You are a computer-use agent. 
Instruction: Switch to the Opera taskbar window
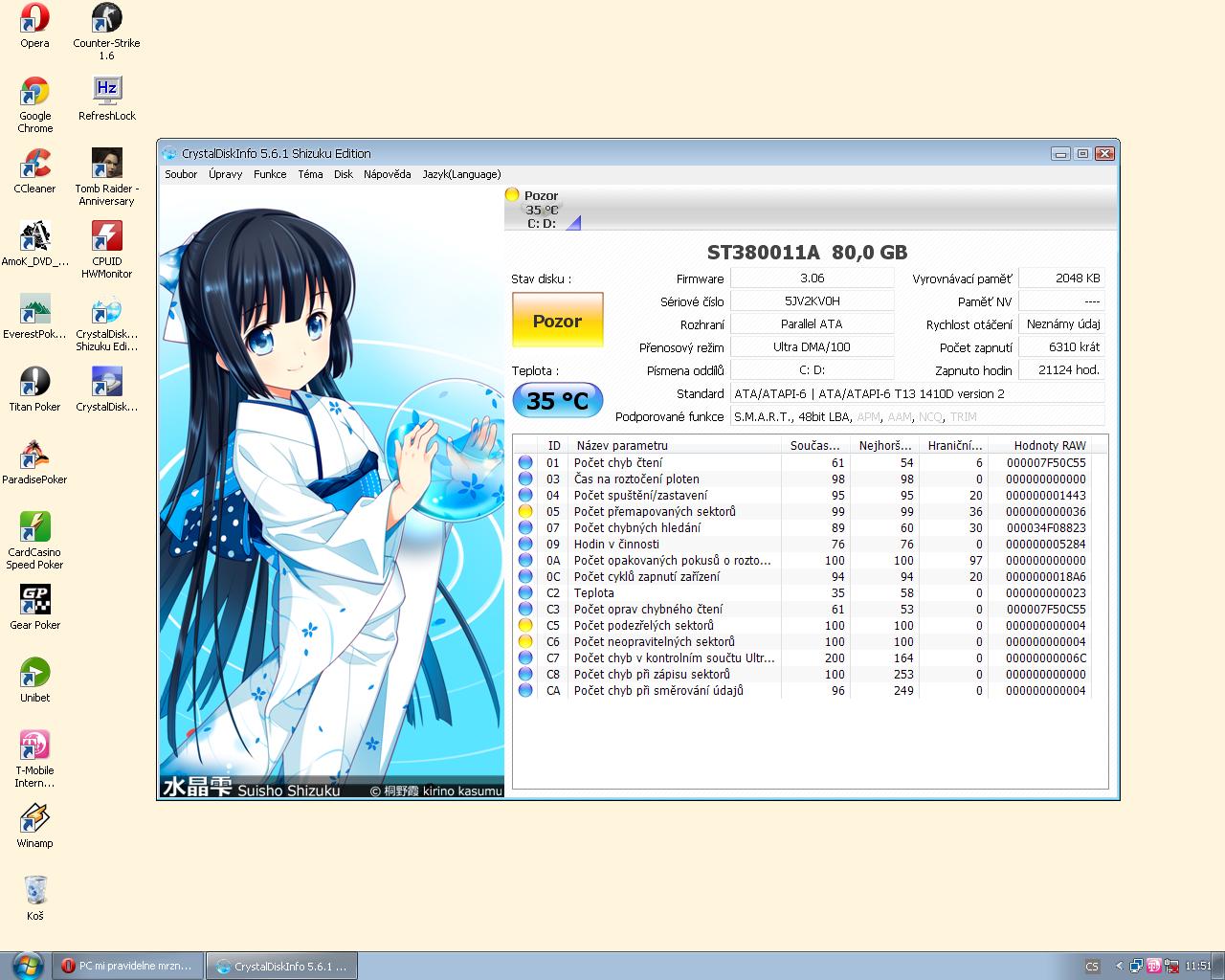[128, 966]
